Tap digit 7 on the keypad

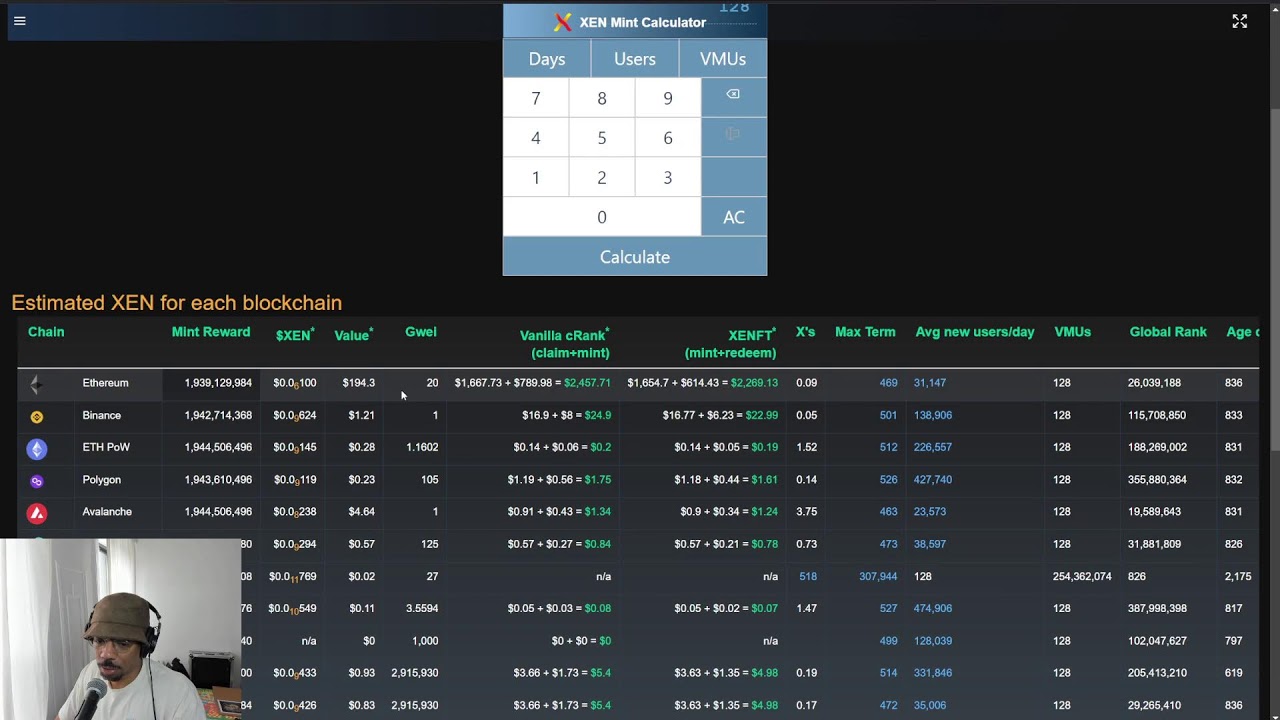(536, 98)
